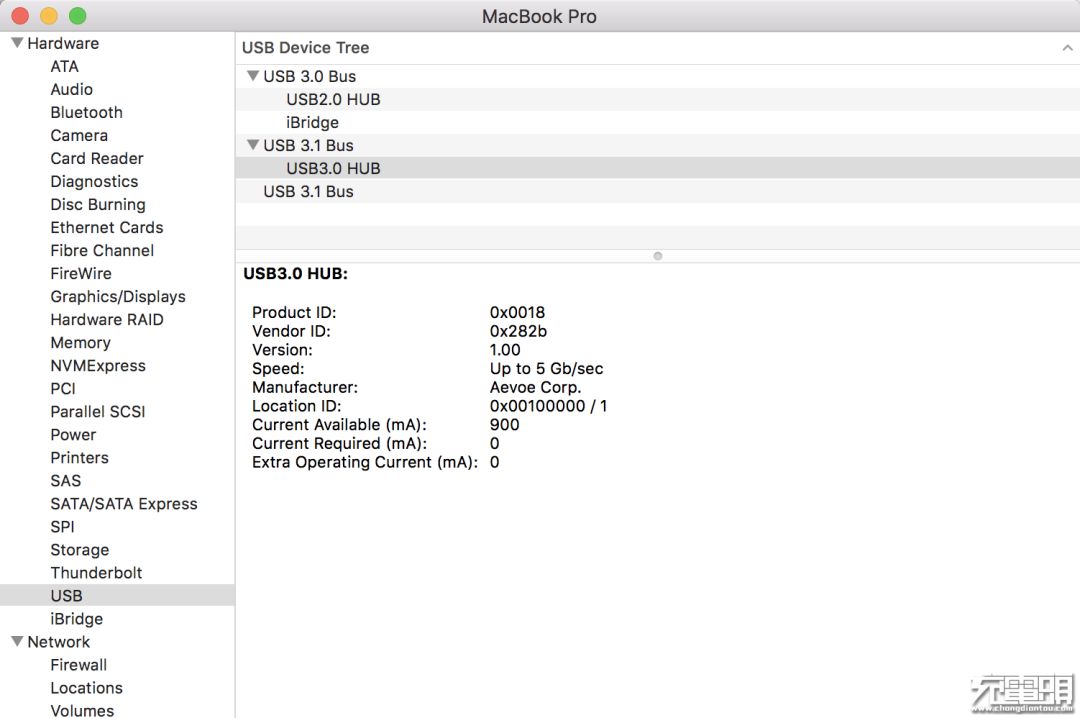Select Camera in the sidebar

click(x=79, y=135)
